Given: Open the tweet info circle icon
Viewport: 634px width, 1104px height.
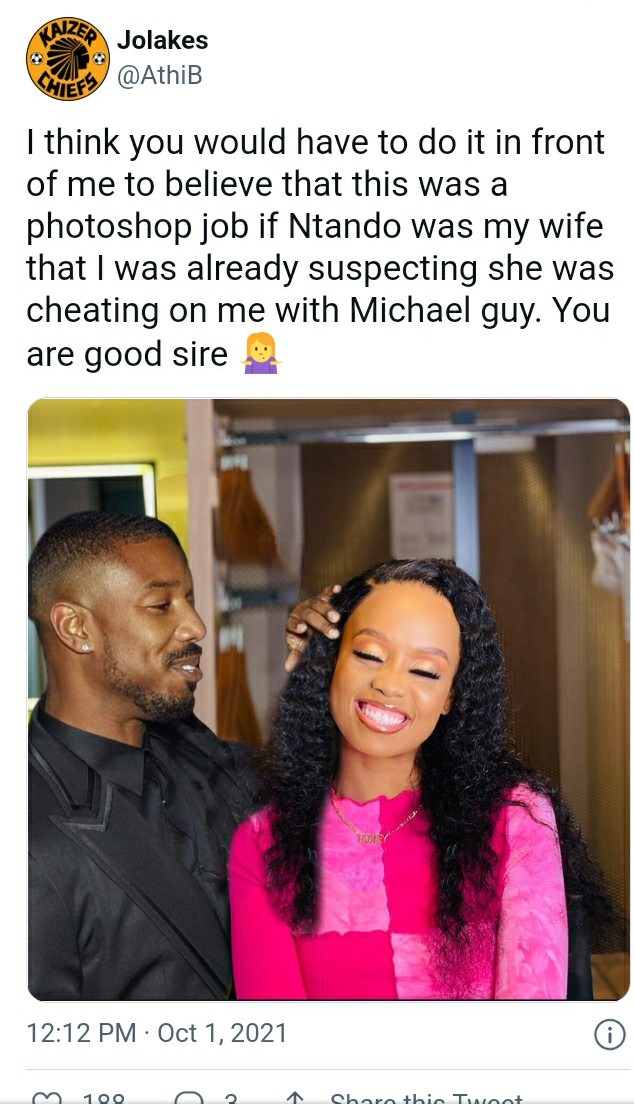Looking at the screenshot, I should [x=609, y=1034].
